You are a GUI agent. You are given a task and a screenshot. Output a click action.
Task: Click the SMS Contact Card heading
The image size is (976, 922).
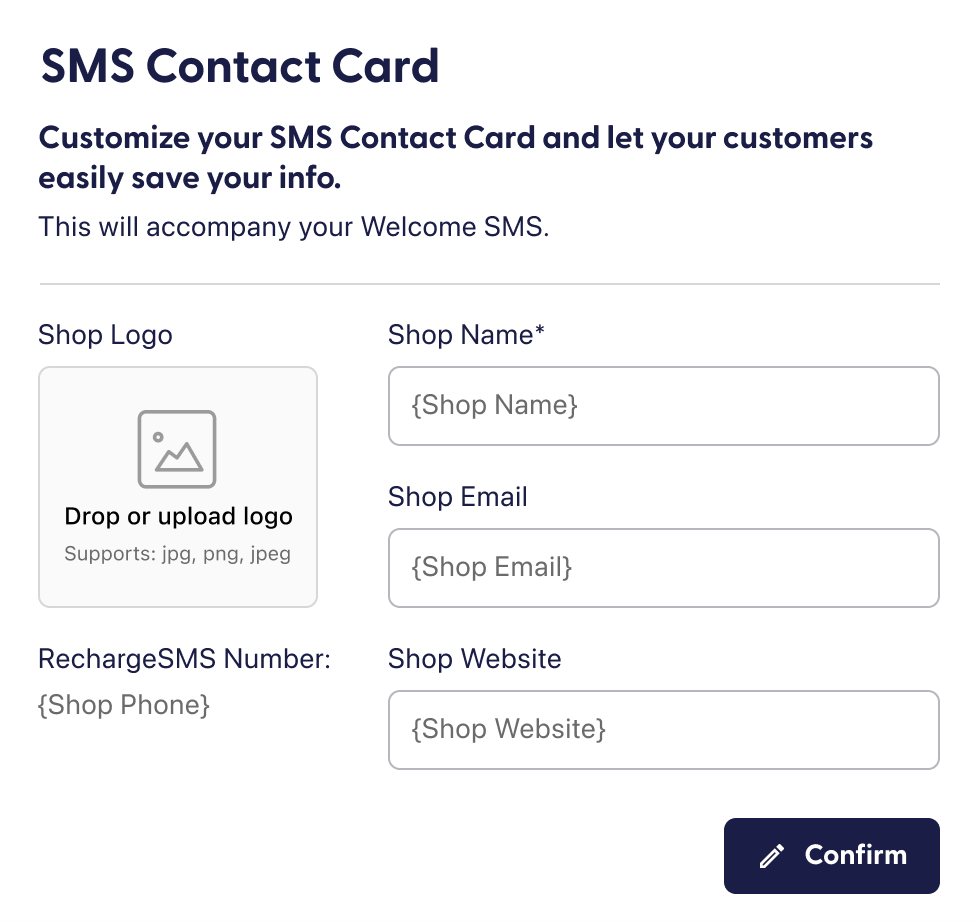click(x=239, y=65)
